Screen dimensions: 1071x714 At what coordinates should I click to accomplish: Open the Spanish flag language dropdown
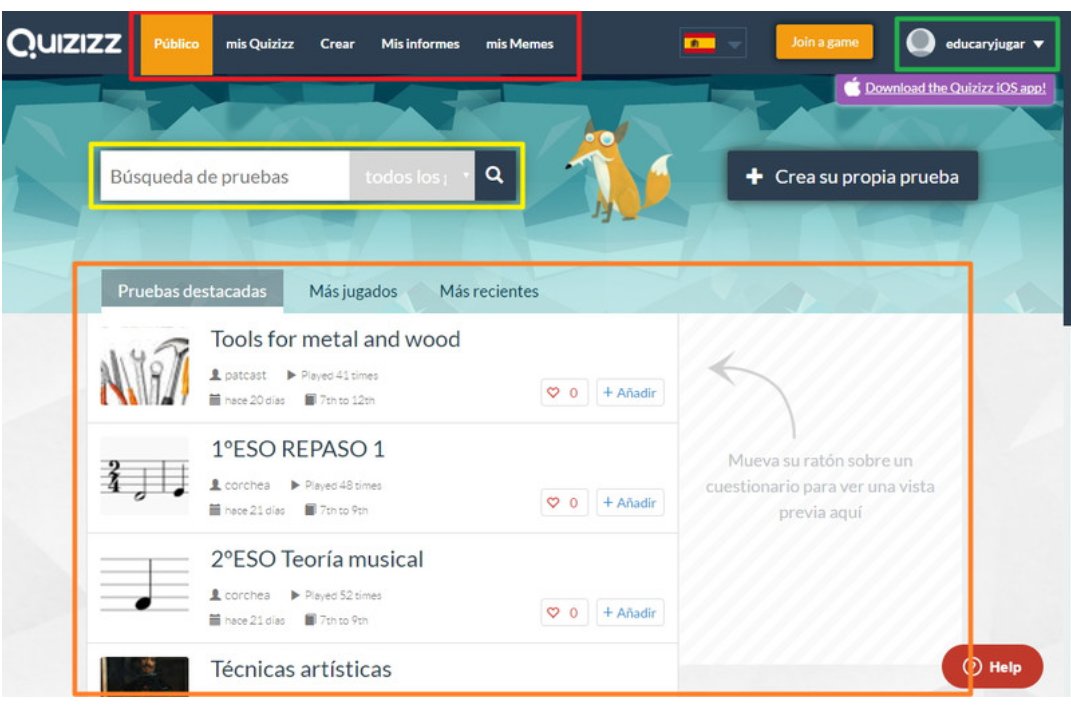point(712,44)
